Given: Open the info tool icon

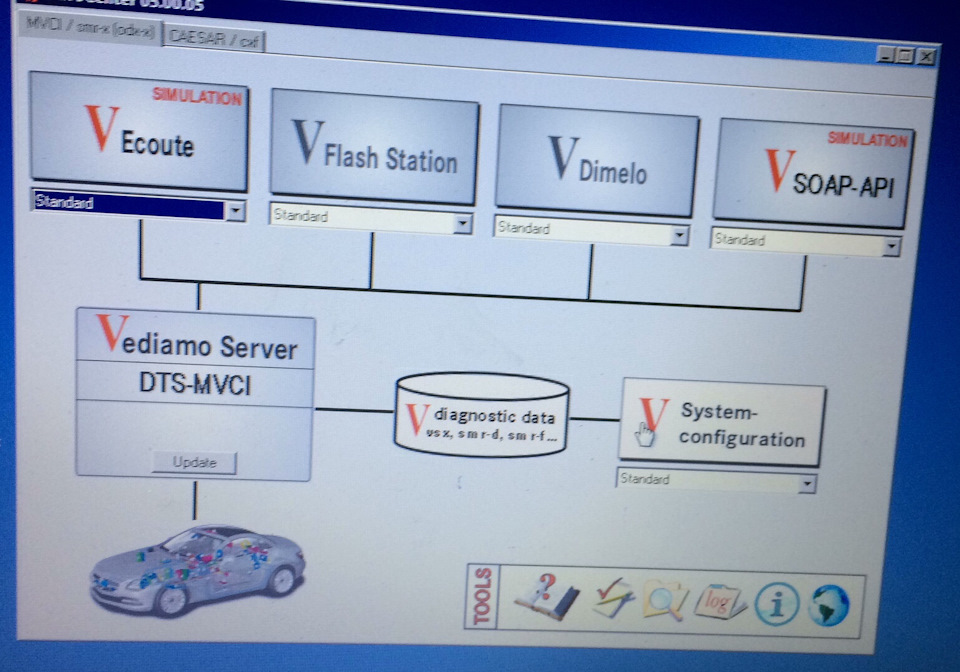Looking at the screenshot, I should pos(776,605).
